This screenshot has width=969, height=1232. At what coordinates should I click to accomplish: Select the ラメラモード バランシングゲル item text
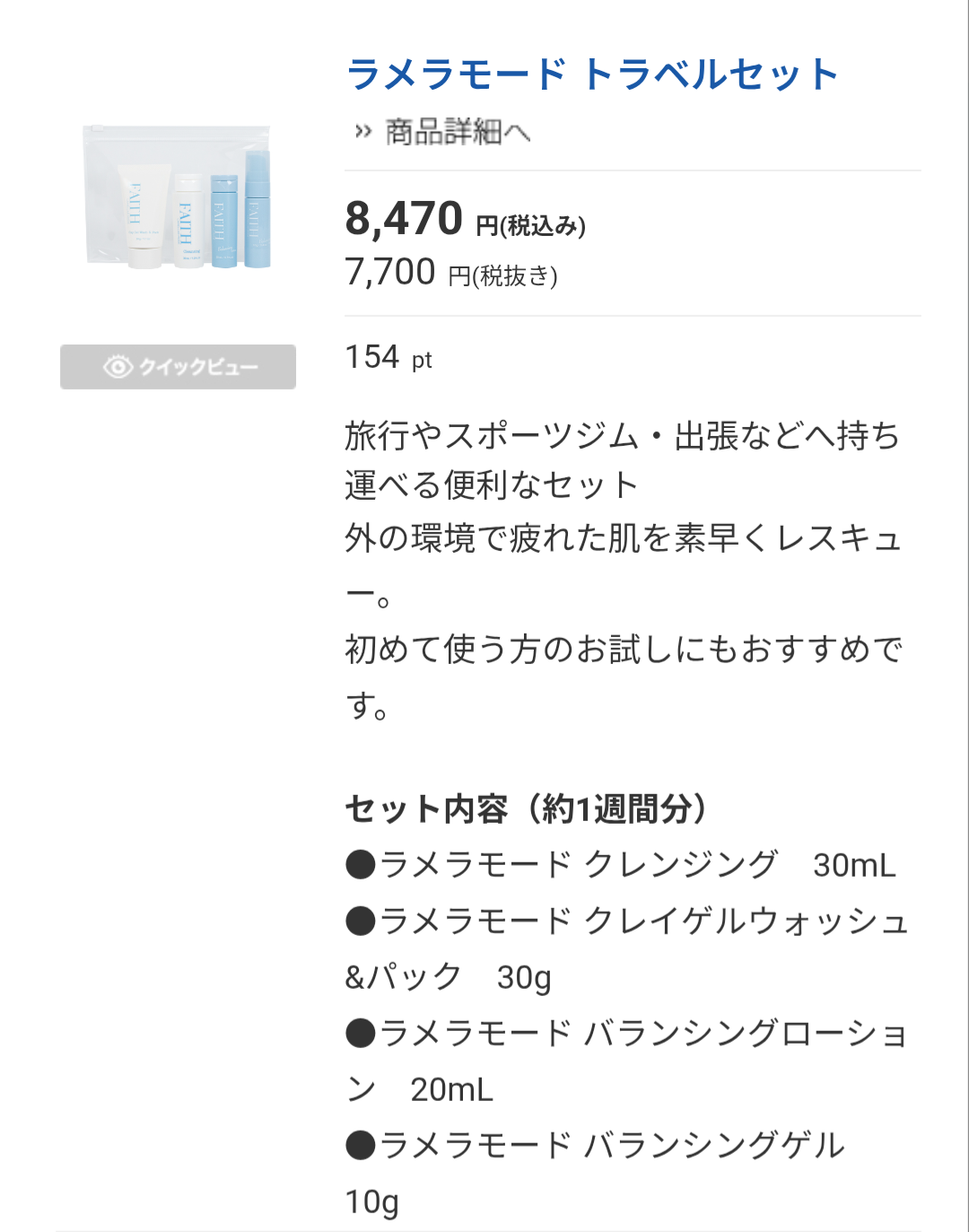point(612,1146)
